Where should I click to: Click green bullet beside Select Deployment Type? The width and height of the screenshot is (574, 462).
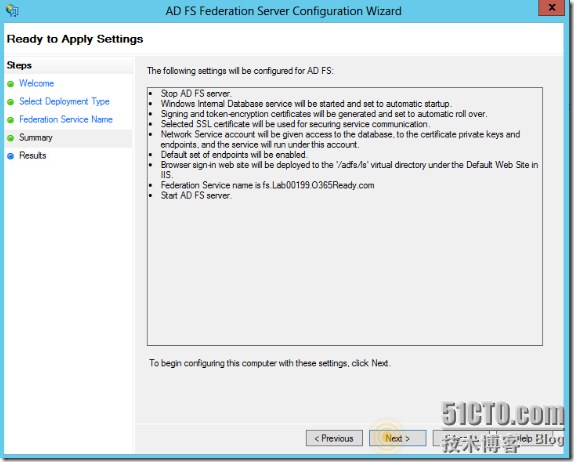click(x=11, y=102)
